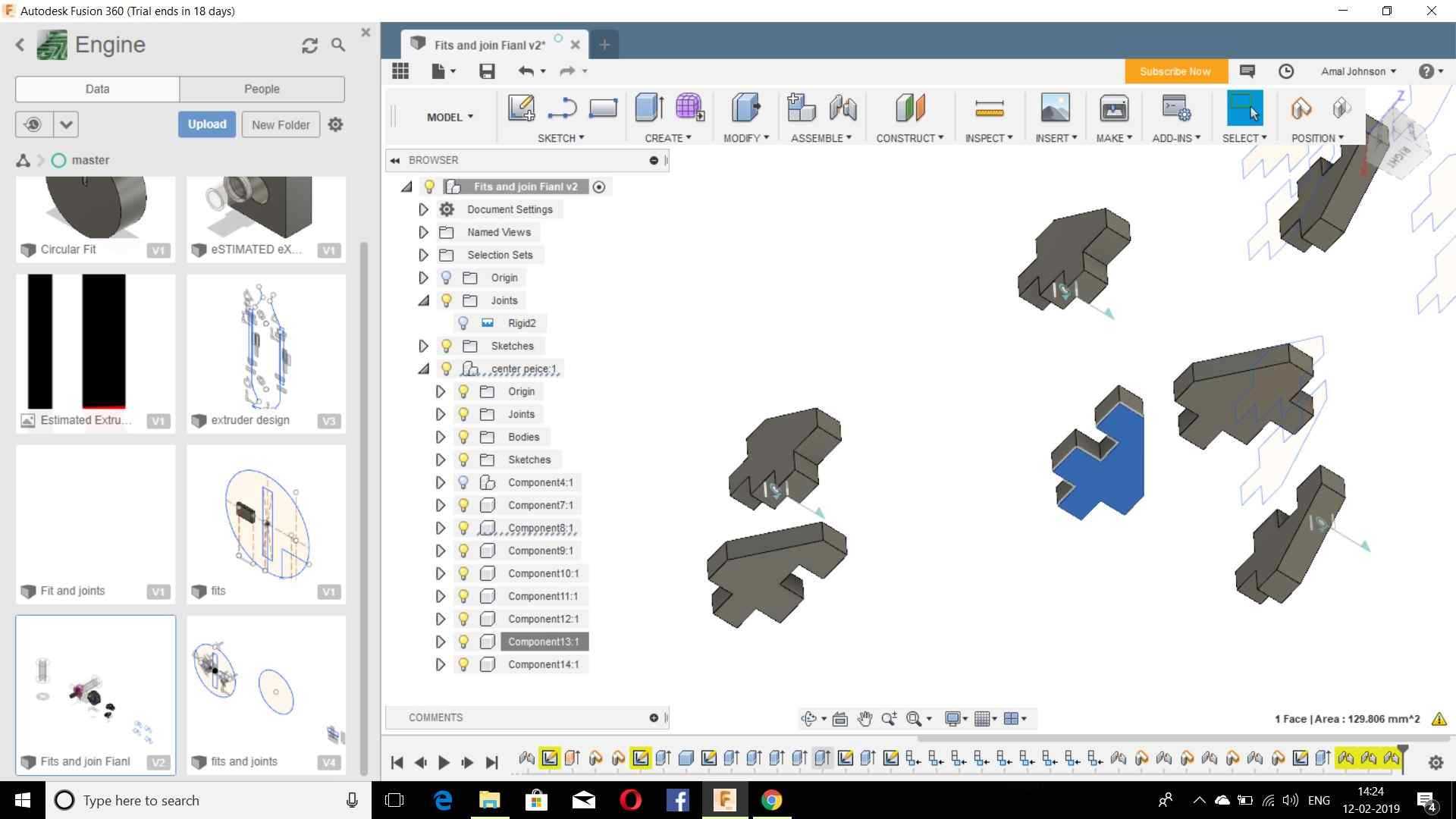1456x819 pixels.
Task: Open the MODEL workspace dropdown
Action: coord(450,117)
